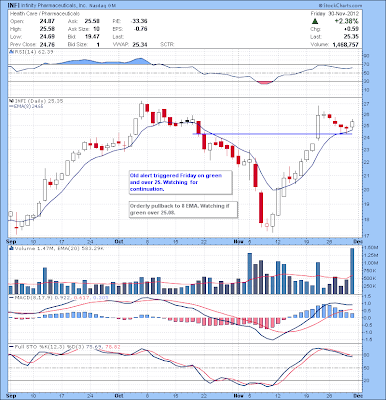Click the date Friday 30-Nov-2012
Screen dimensions: 386x400
point(335,14)
